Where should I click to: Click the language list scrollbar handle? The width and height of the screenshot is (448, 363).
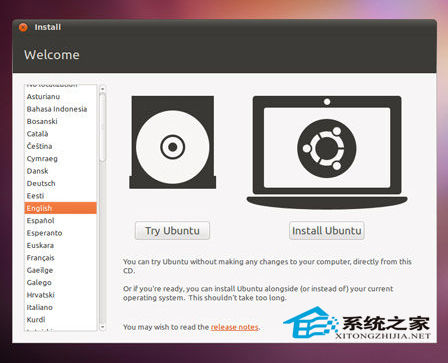pyautogui.click(x=102, y=128)
